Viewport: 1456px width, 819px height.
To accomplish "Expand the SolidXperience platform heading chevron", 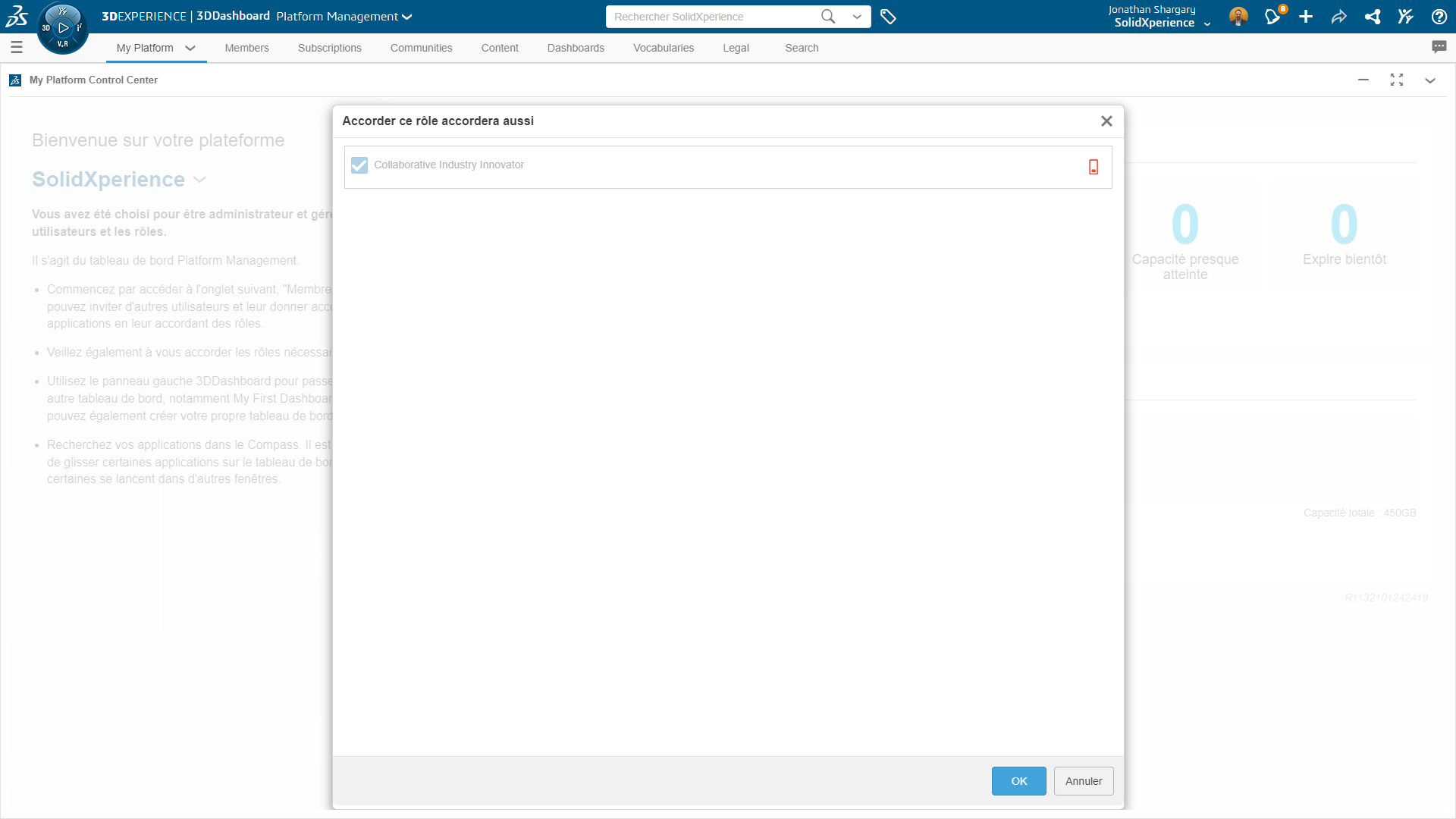I will pyautogui.click(x=199, y=180).
